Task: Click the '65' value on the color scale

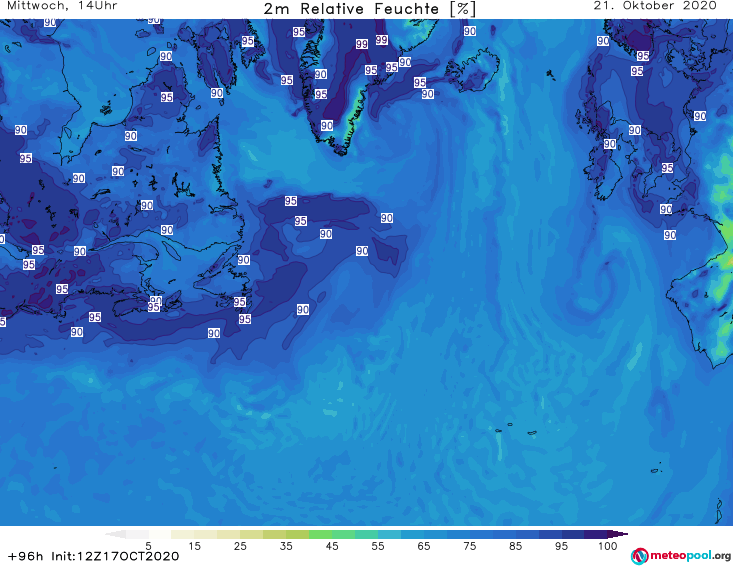Action: (424, 546)
